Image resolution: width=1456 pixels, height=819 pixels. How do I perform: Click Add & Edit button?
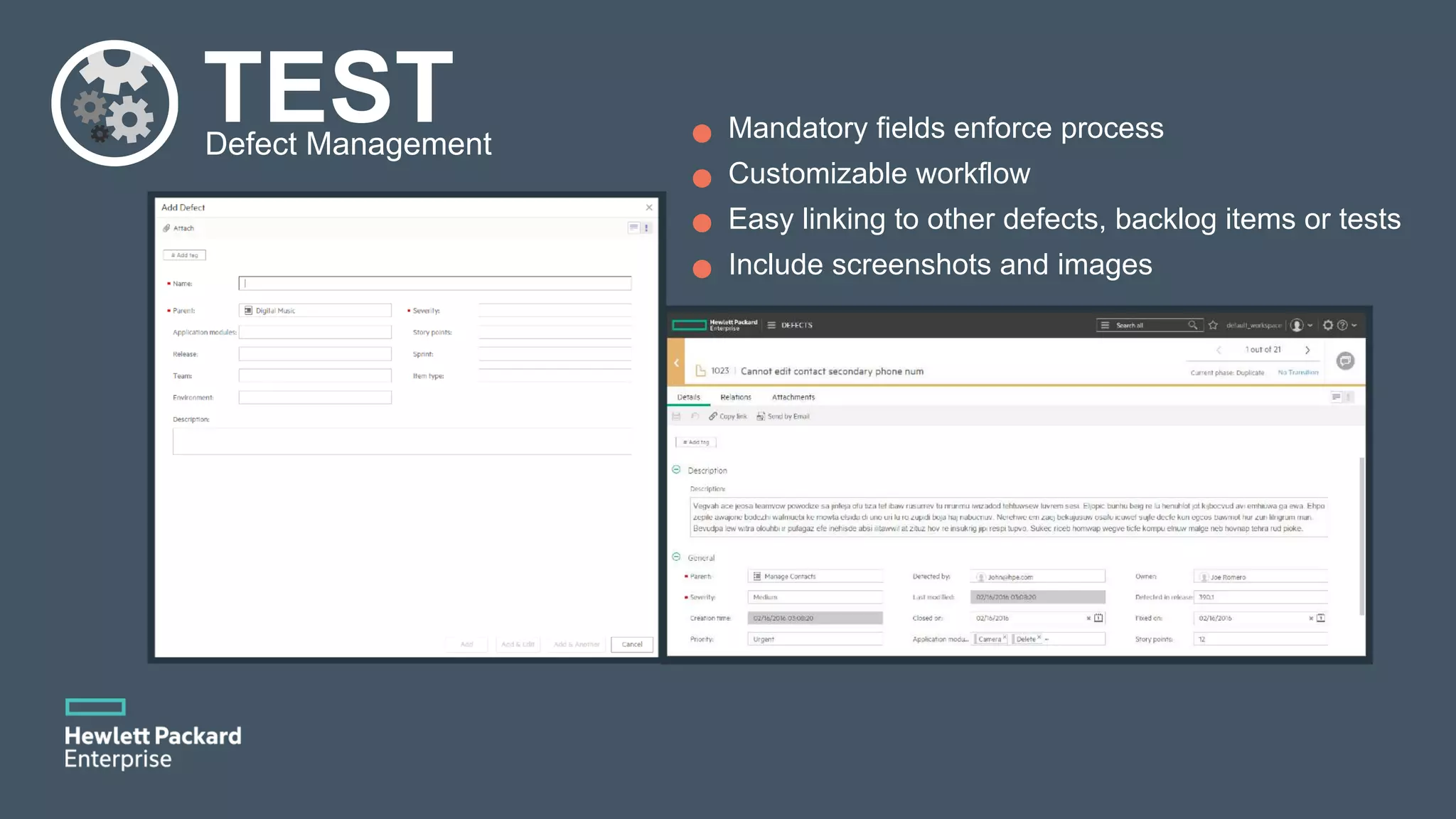(518, 644)
